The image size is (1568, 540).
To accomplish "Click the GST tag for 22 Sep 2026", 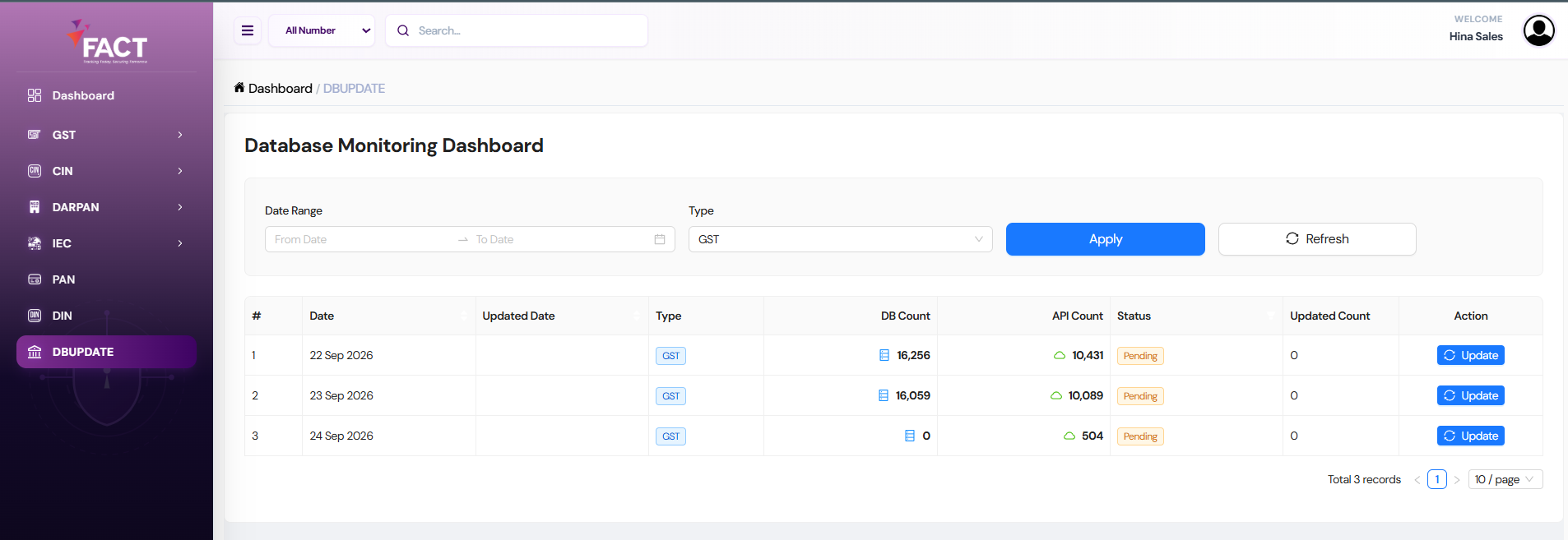I will point(671,356).
